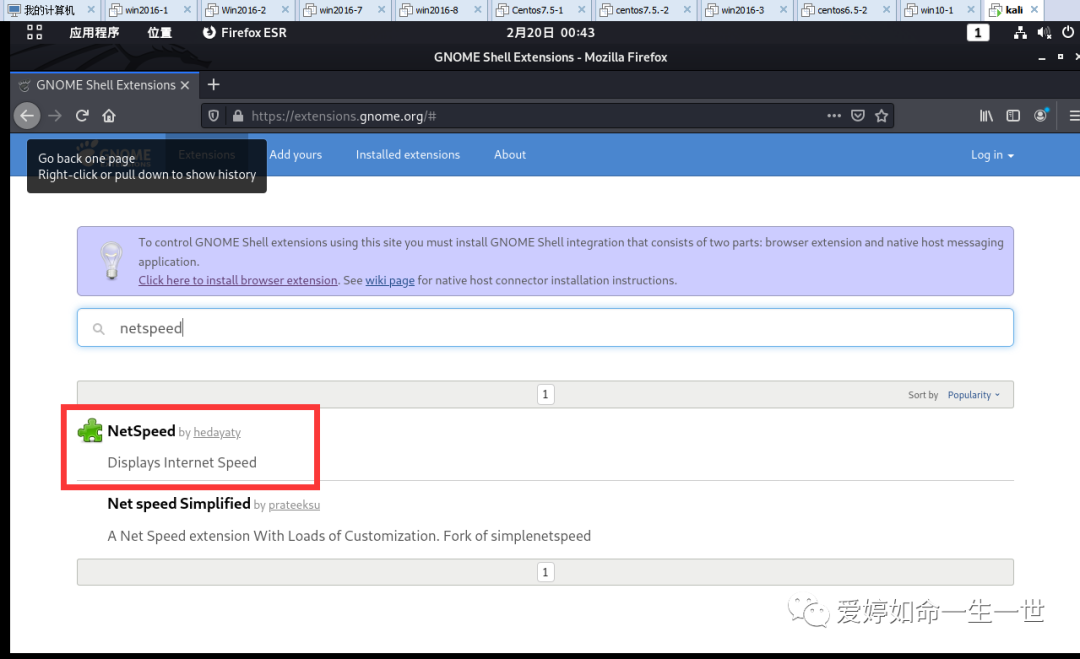Open a new browser tab
Viewport: 1080px width, 659px height.
pyautogui.click(x=214, y=84)
